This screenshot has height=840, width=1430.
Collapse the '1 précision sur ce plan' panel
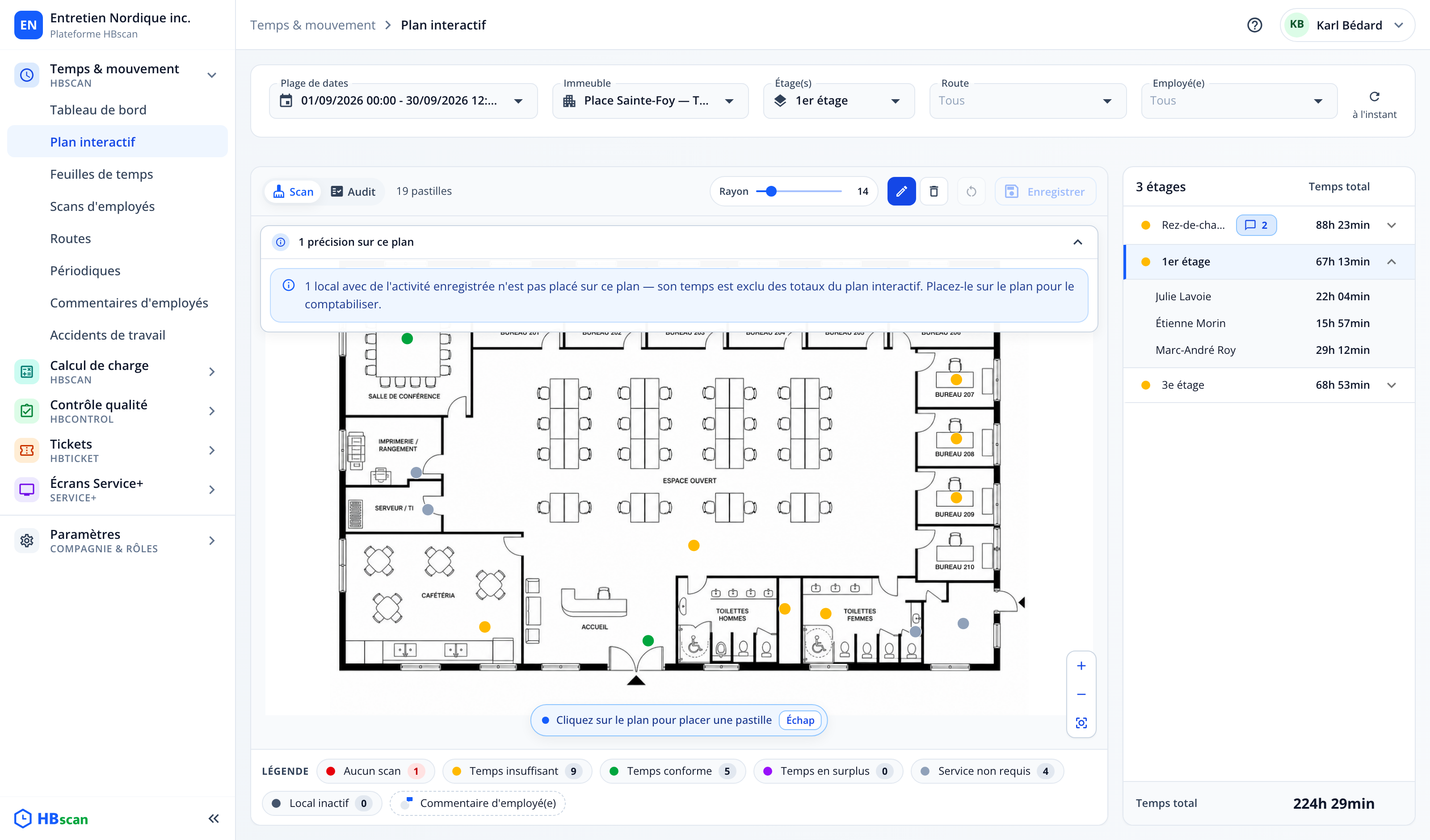click(1077, 242)
